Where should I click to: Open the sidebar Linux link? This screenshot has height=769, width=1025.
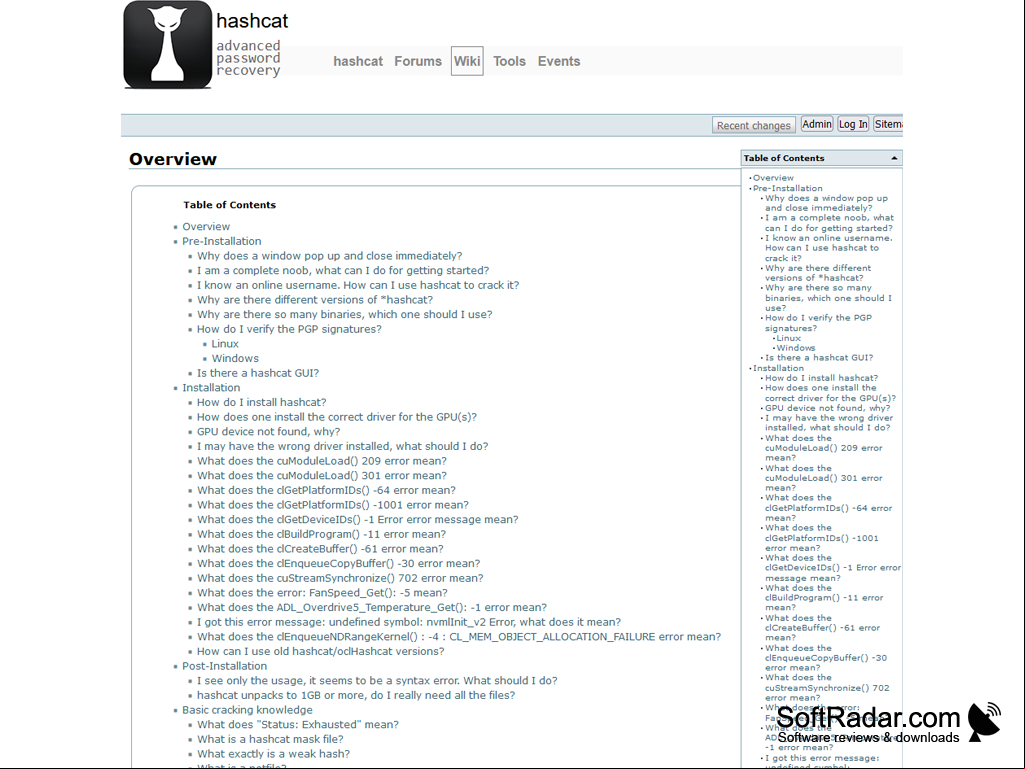coord(788,338)
